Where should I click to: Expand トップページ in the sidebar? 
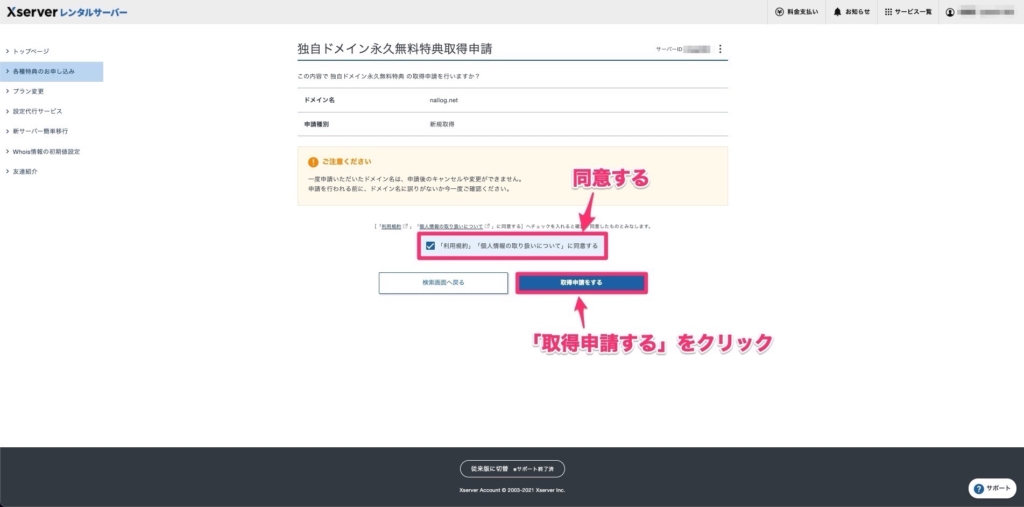31,51
